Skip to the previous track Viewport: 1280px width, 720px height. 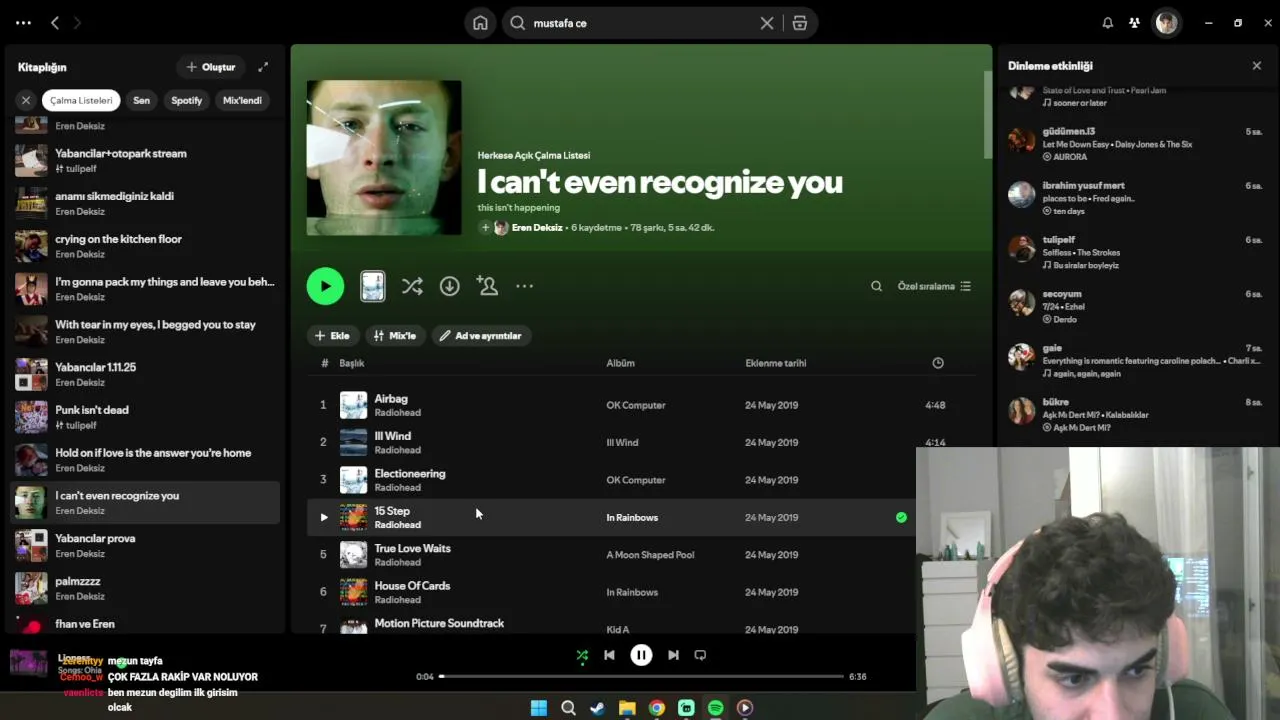click(610, 655)
